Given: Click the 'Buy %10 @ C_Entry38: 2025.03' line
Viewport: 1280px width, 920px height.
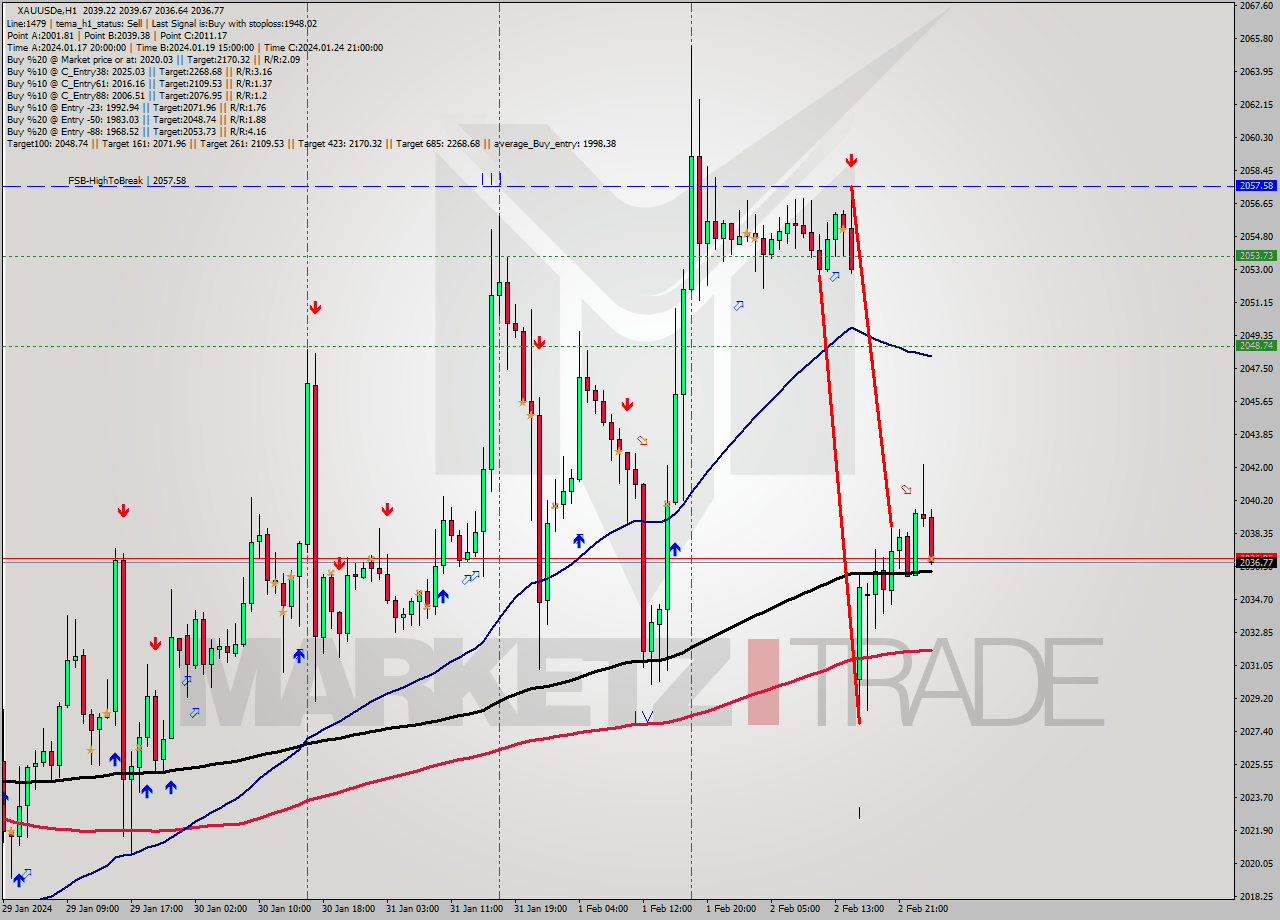Looking at the screenshot, I should [x=139, y=71].
